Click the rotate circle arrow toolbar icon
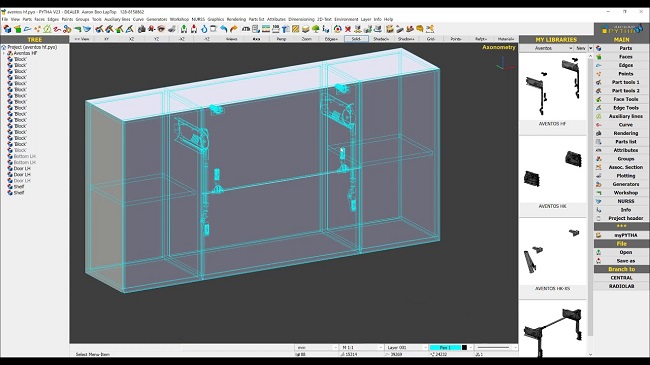Screen dimensions: 650x365 tap(204, 29)
